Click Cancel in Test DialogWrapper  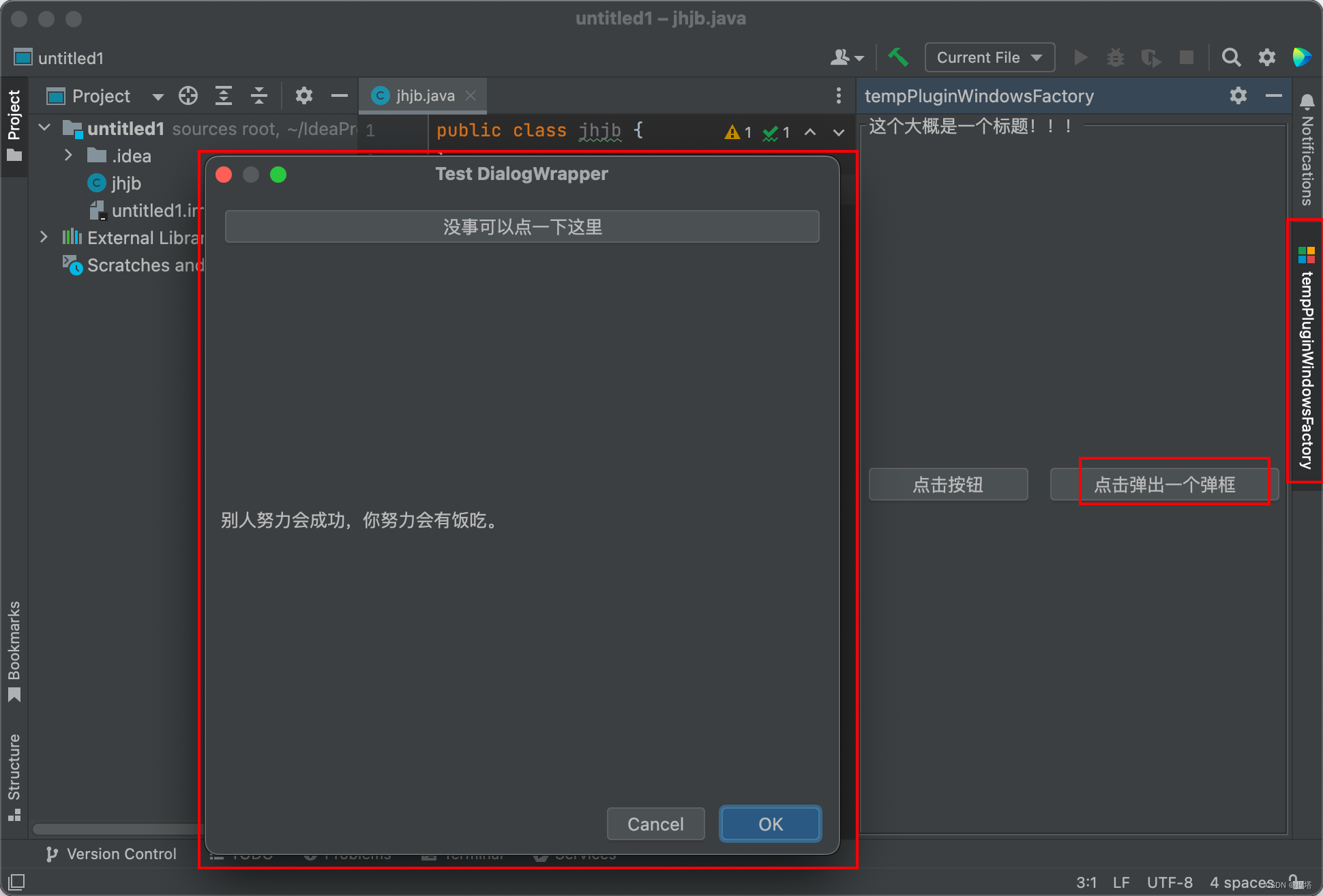pyautogui.click(x=655, y=824)
